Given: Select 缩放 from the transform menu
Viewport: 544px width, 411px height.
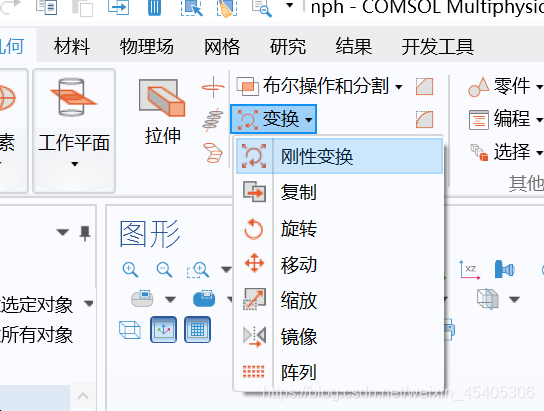Looking at the screenshot, I should pos(339,300).
